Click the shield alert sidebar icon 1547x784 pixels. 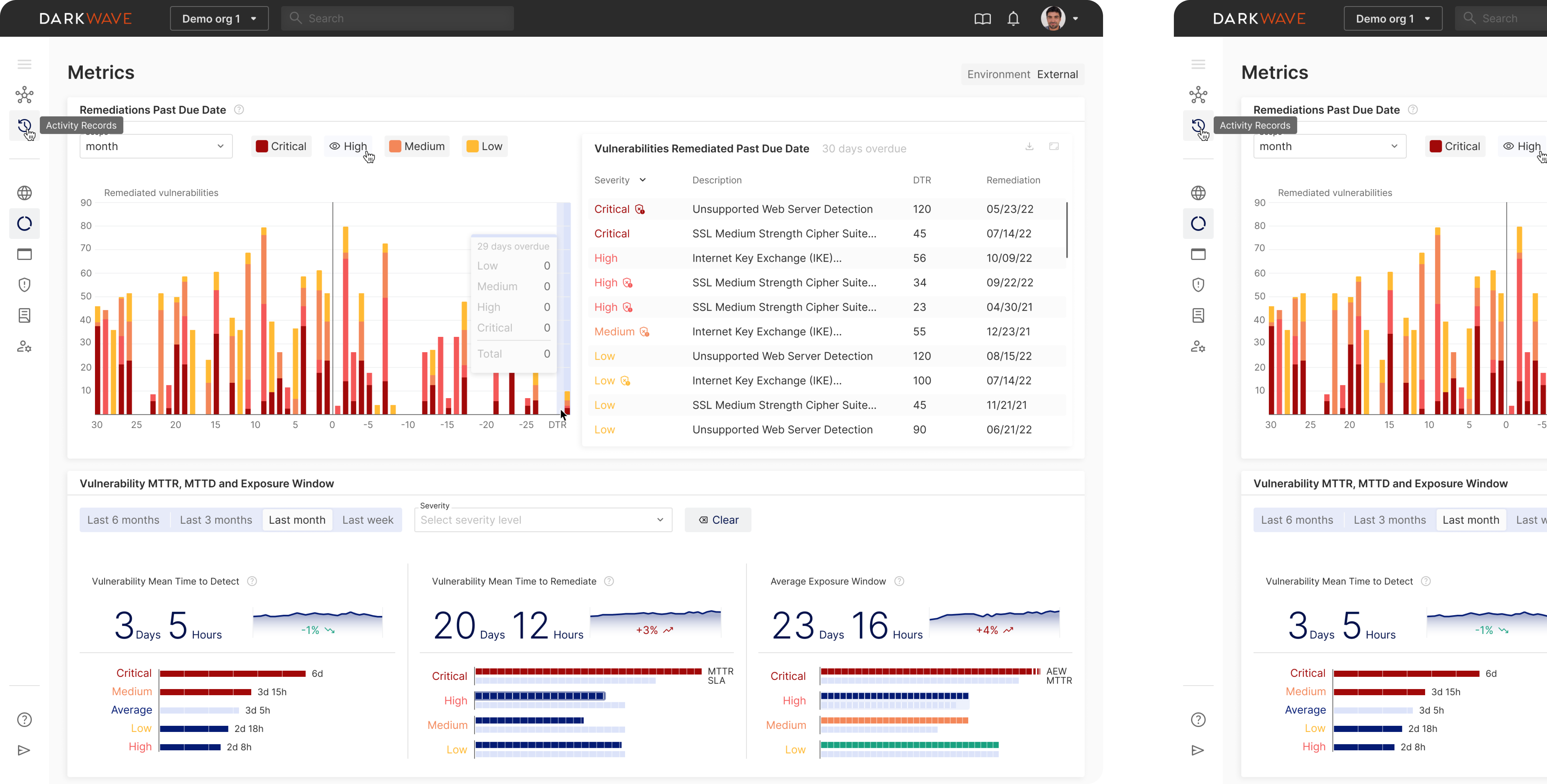click(24, 284)
